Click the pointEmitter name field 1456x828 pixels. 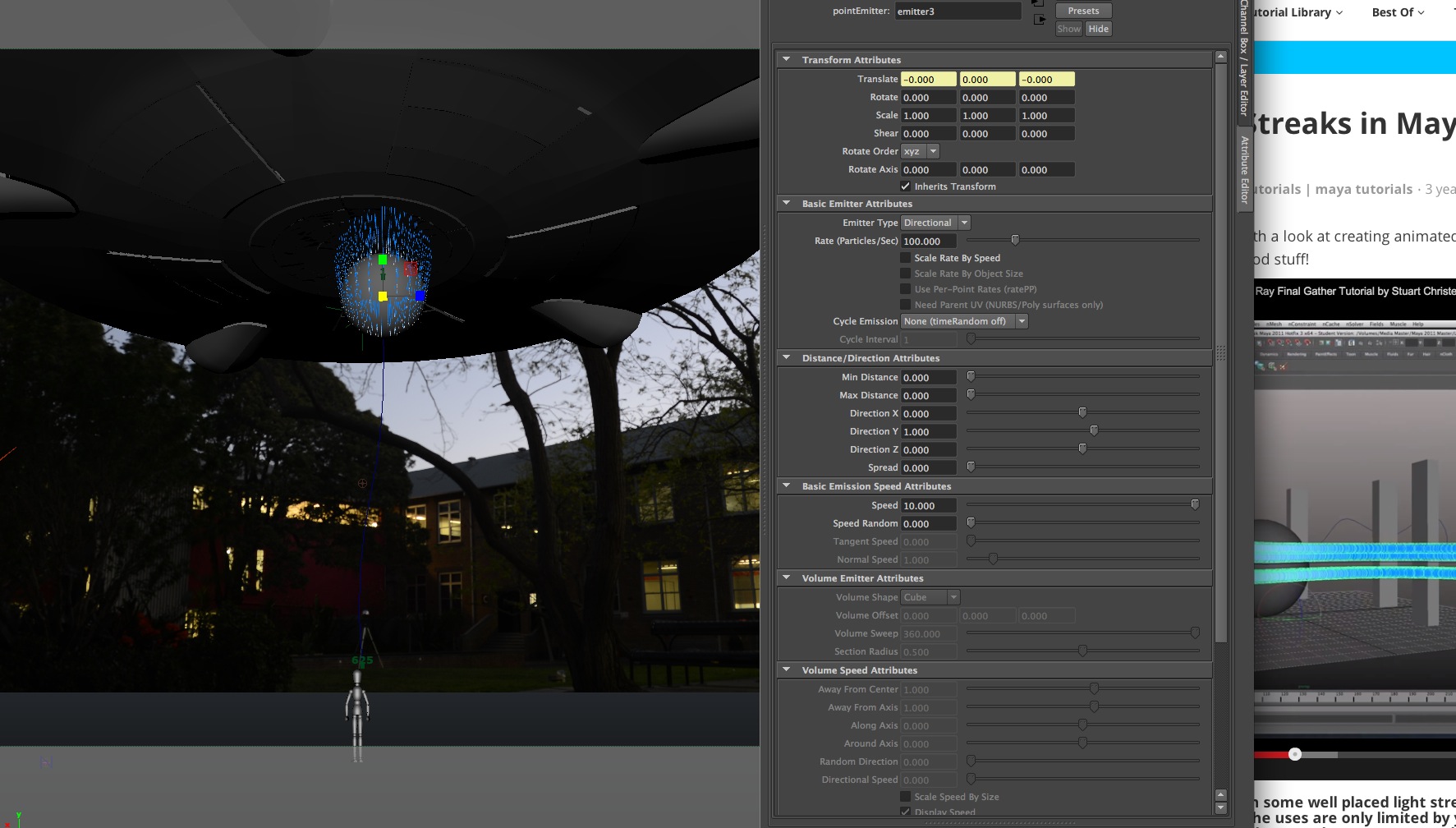(x=957, y=11)
